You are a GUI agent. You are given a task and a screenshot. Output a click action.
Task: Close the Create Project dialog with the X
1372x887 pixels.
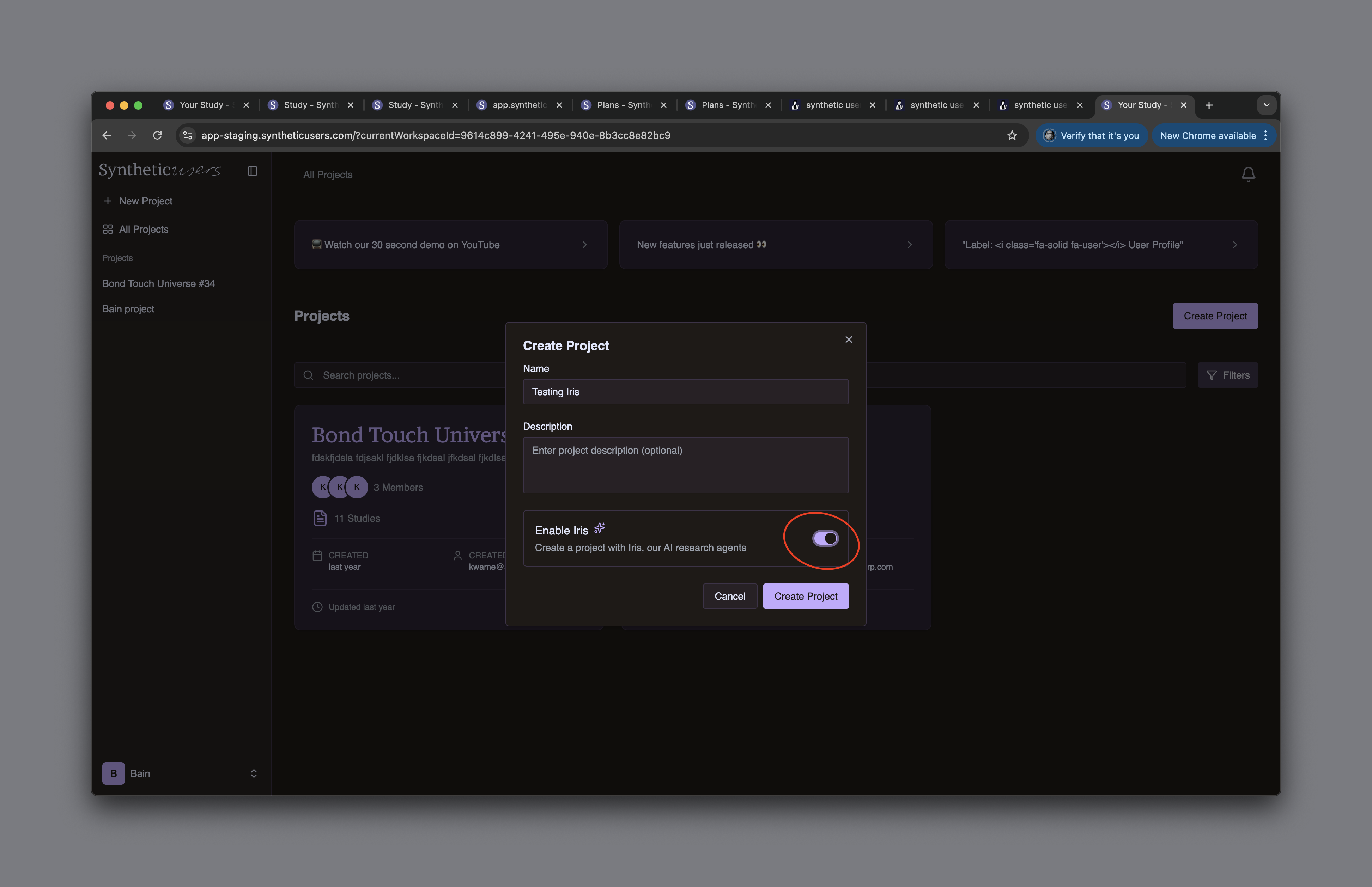click(x=848, y=340)
